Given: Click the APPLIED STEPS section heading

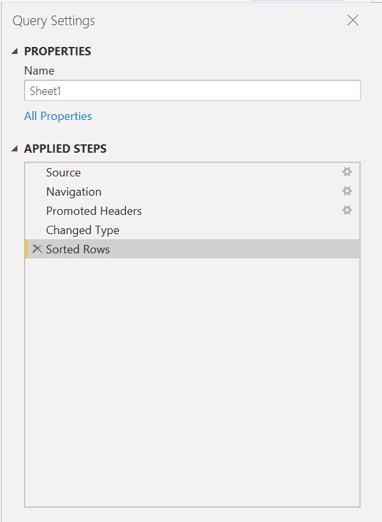Looking at the screenshot, I should pos(65,149).
